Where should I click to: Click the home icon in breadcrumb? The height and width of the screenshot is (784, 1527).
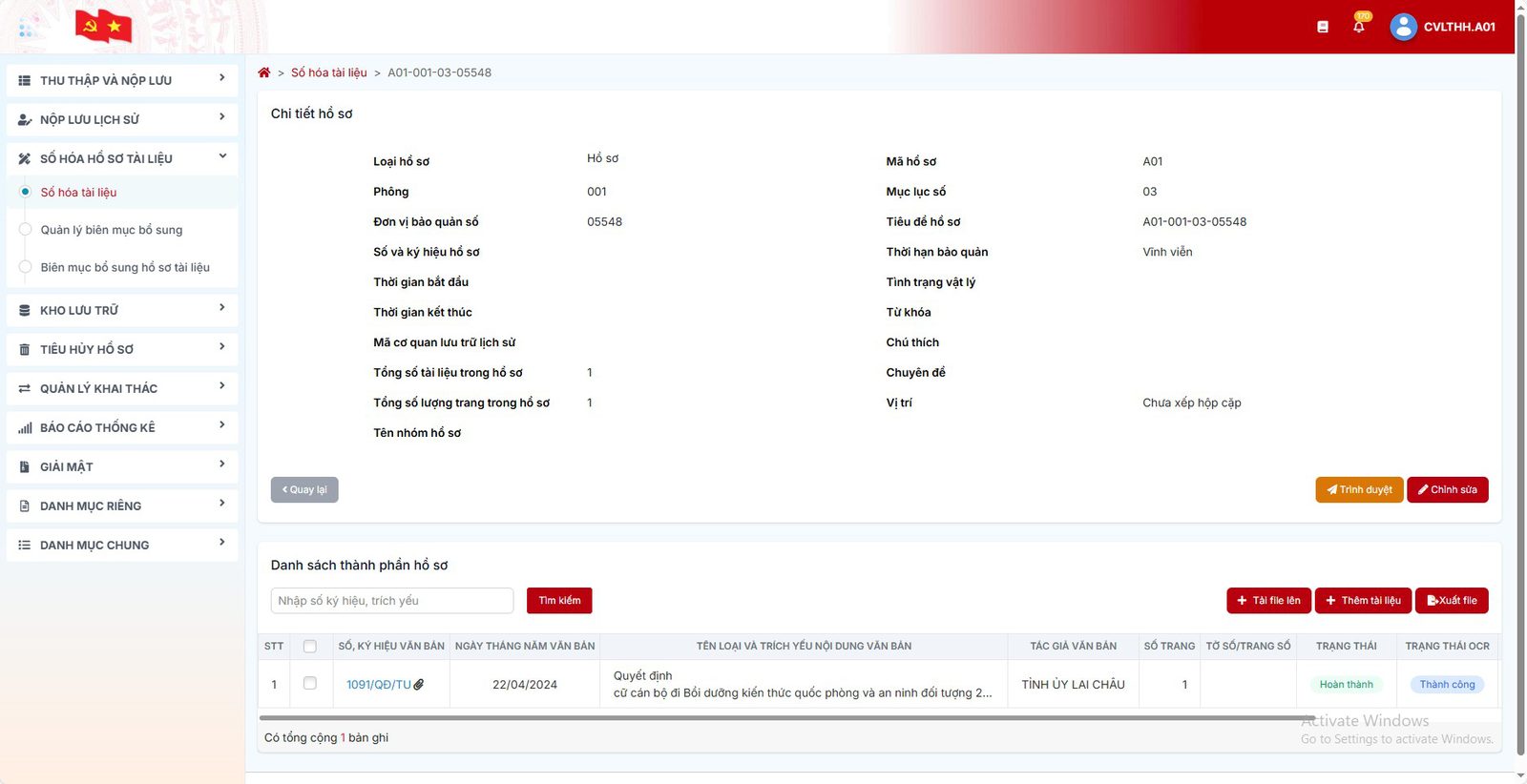click(264, 72)
